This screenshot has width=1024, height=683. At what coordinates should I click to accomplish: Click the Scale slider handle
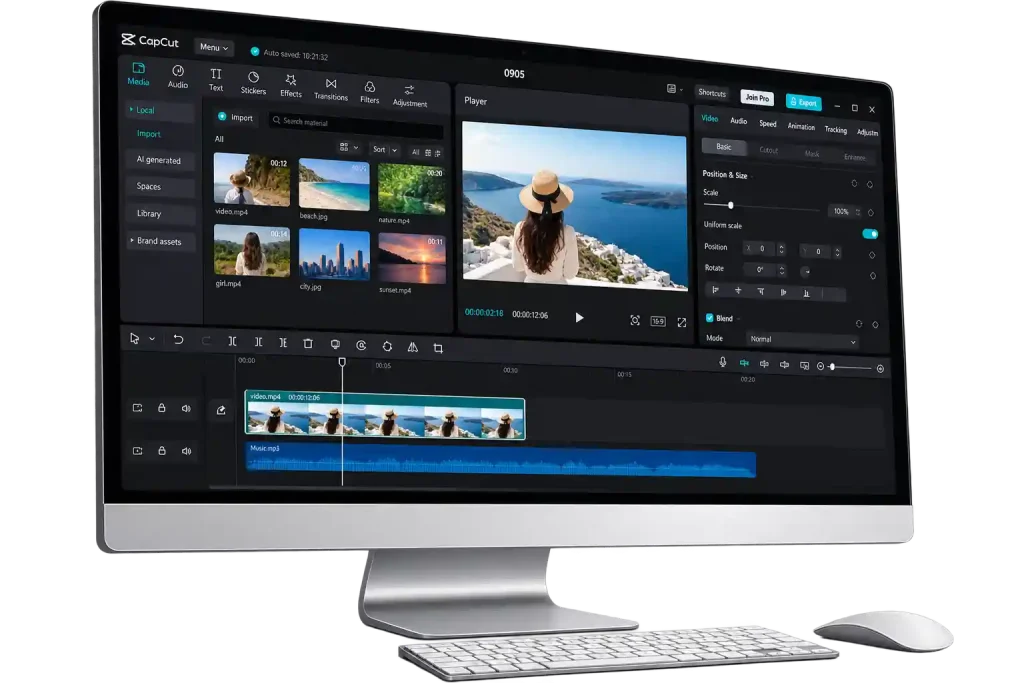[731, 205]
